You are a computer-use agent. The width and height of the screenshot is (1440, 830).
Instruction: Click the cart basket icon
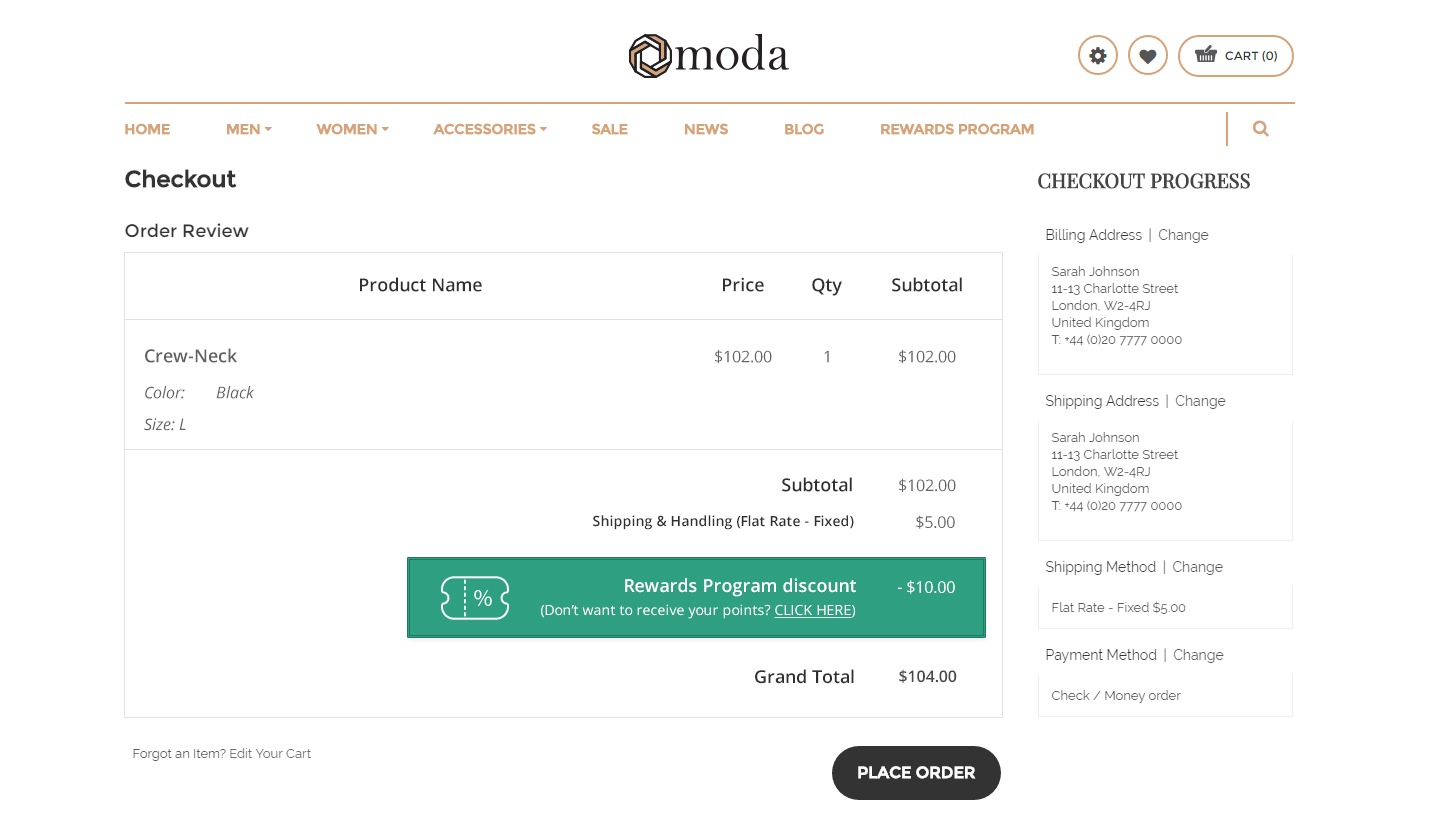pos(1206,55)
